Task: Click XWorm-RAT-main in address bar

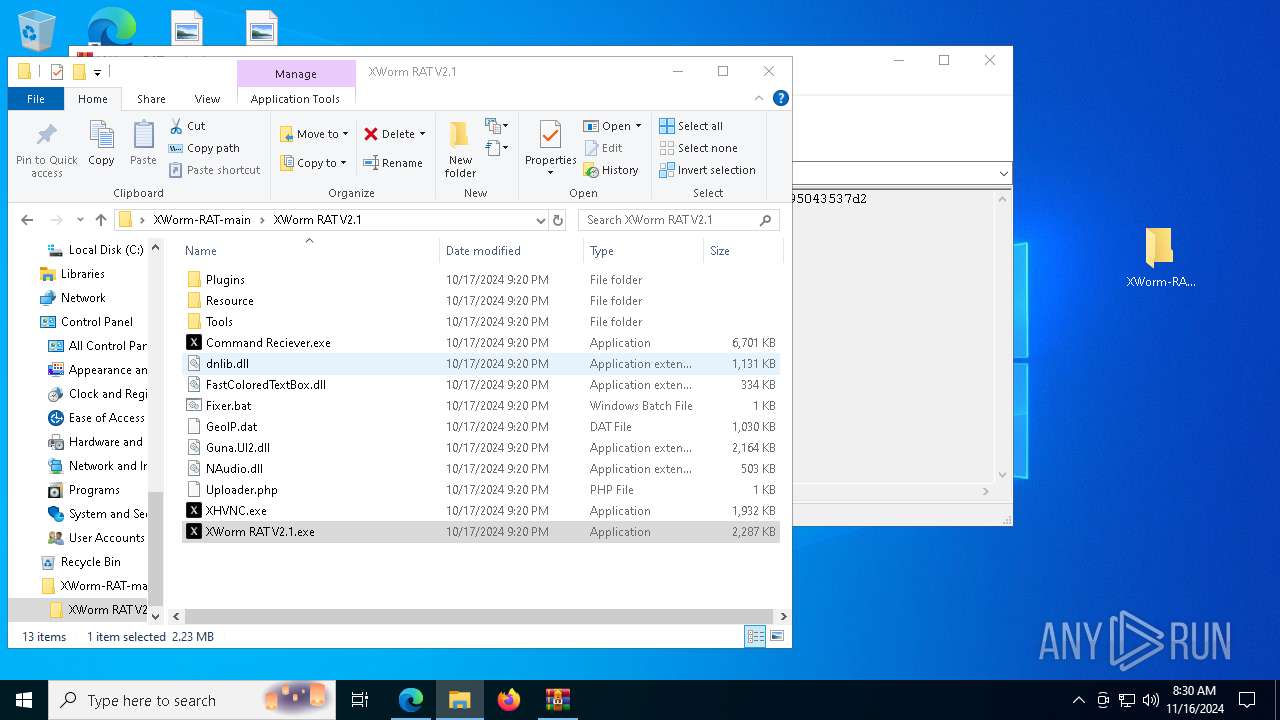Action: 202,220
